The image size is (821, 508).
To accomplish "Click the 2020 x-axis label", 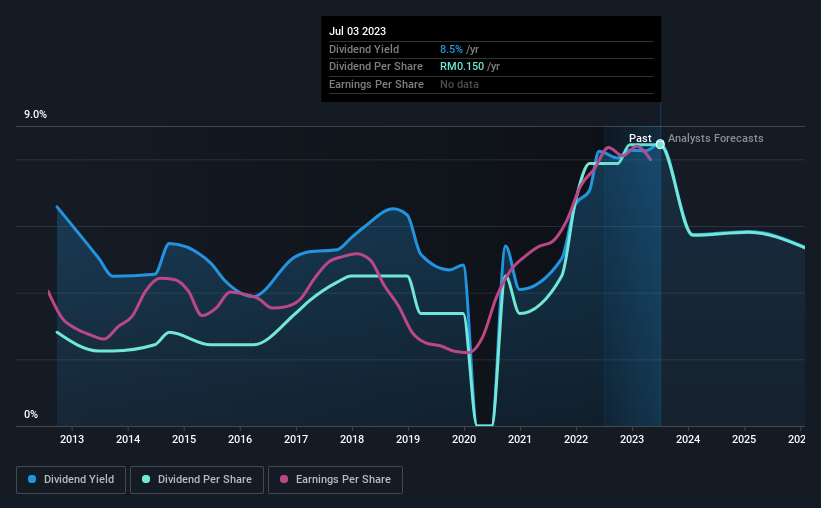I will [x=464, y=439].
